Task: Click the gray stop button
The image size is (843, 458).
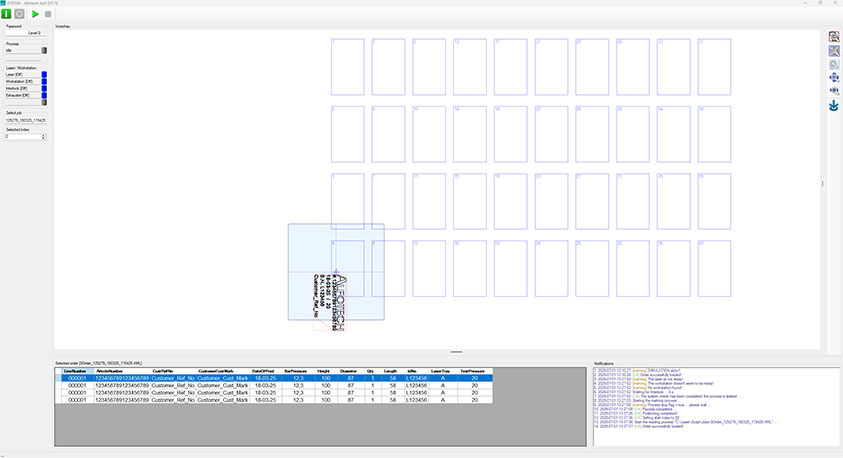Action: click(x=48, y=14)
